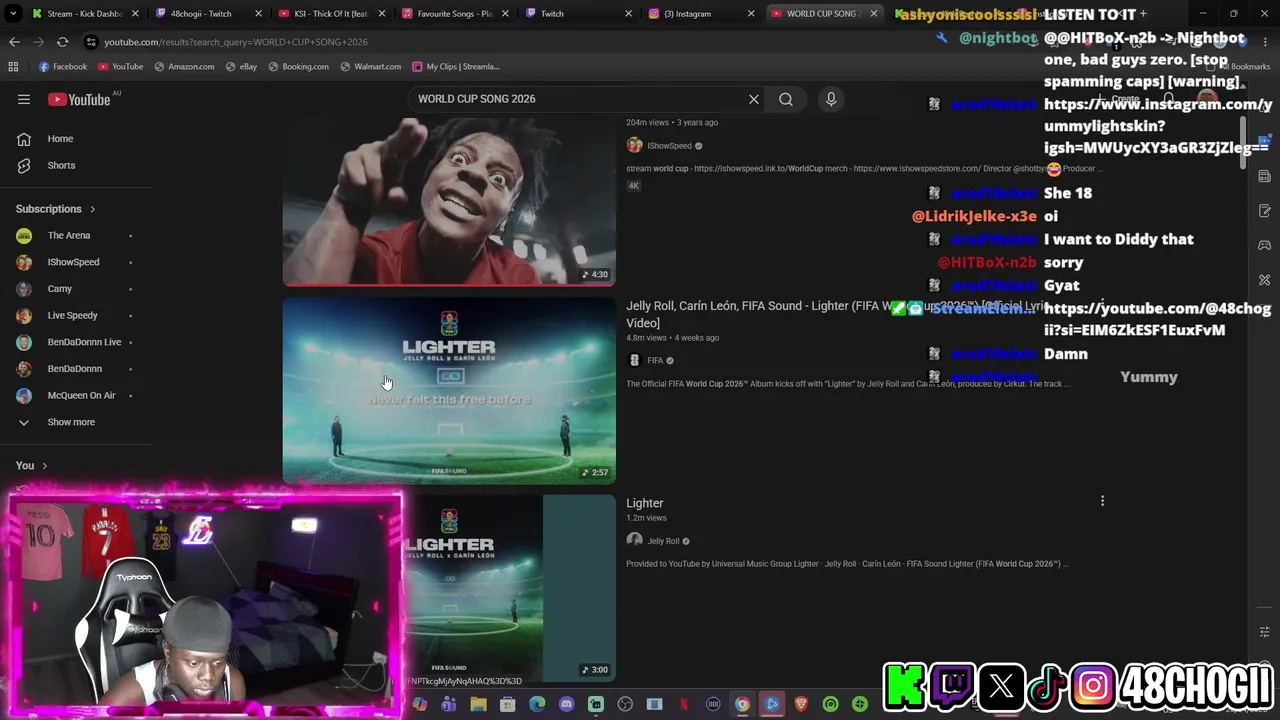The height and width of the screenshot is (720, 1280).
Task: Open OBS Studio from the taskbar
Action: pos(625,704)
